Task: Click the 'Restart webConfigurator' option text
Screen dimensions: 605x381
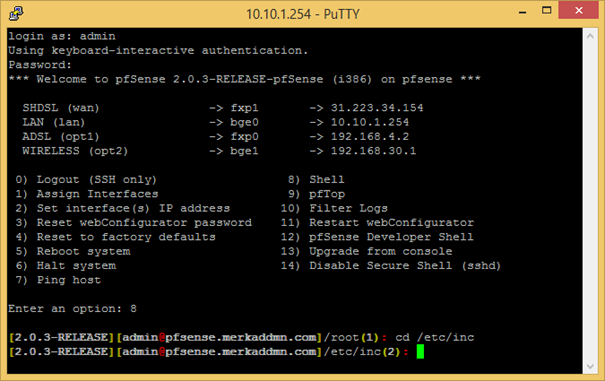Action: [391, 223]
